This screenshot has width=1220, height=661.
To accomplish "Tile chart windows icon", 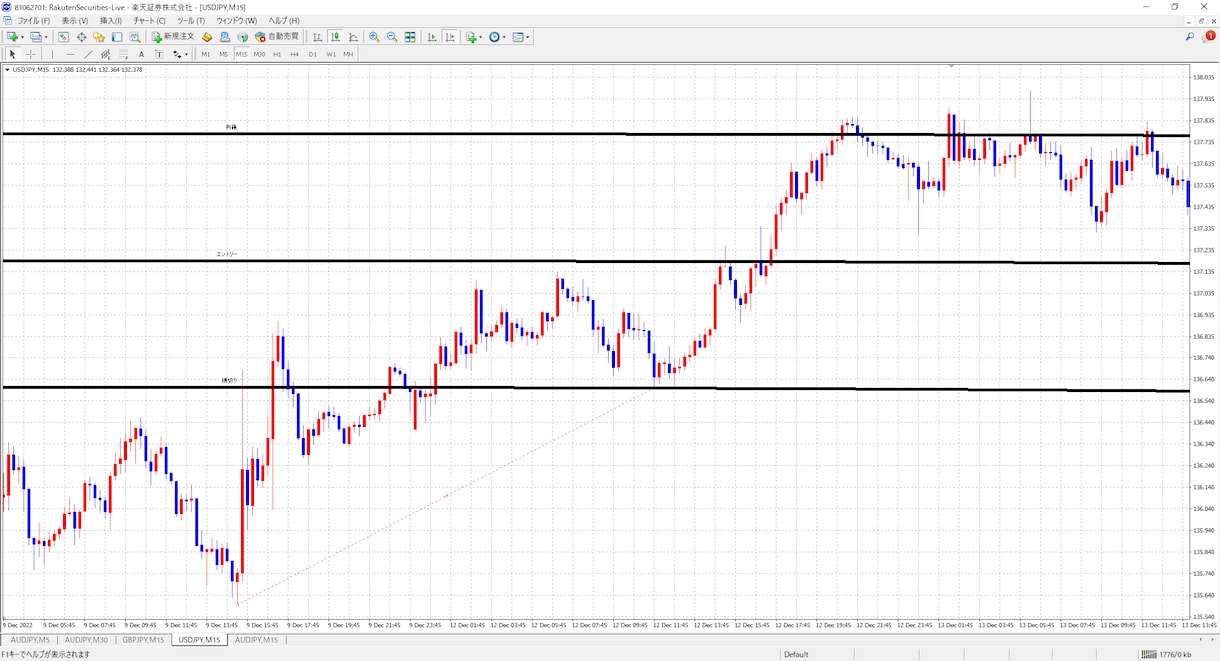I will (410, 37).
